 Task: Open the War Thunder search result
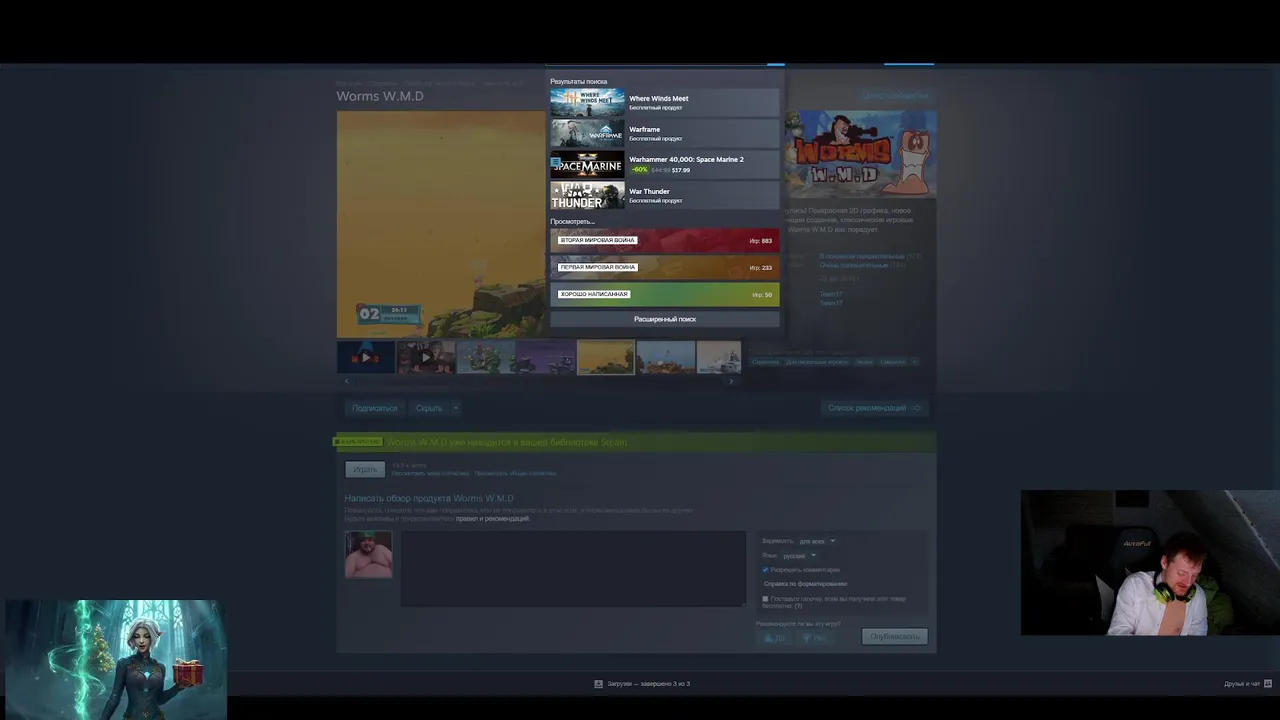(x=664, y=195)
